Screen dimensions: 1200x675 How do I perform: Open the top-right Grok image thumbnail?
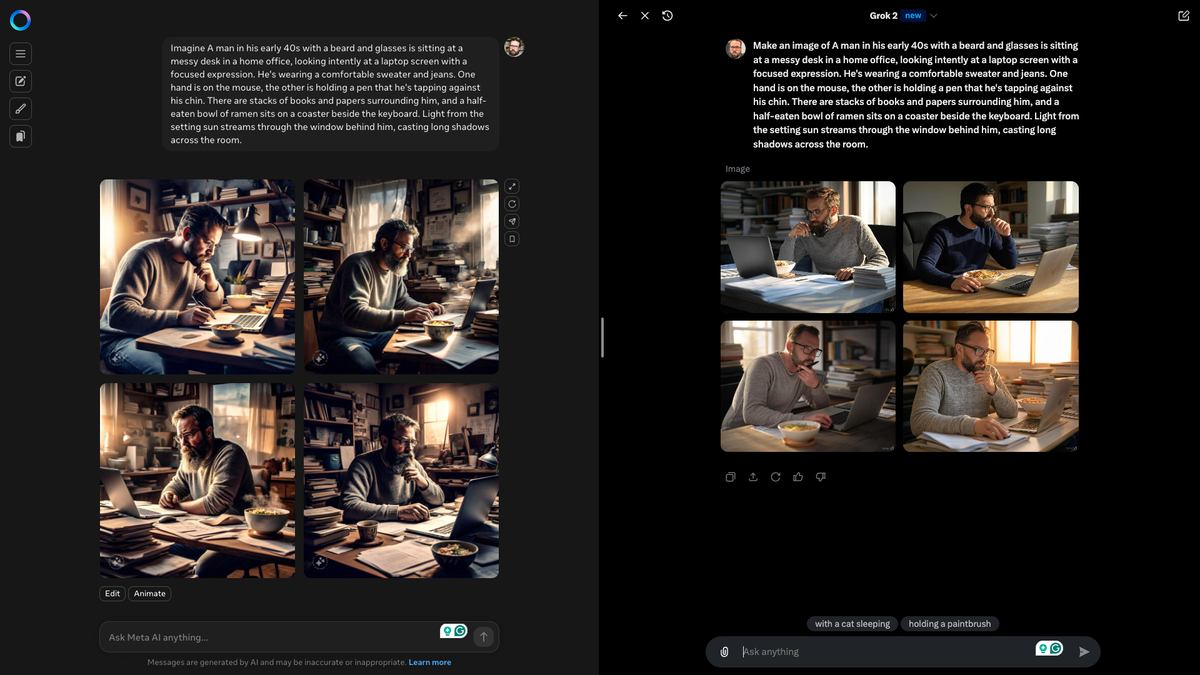(990, 247)
